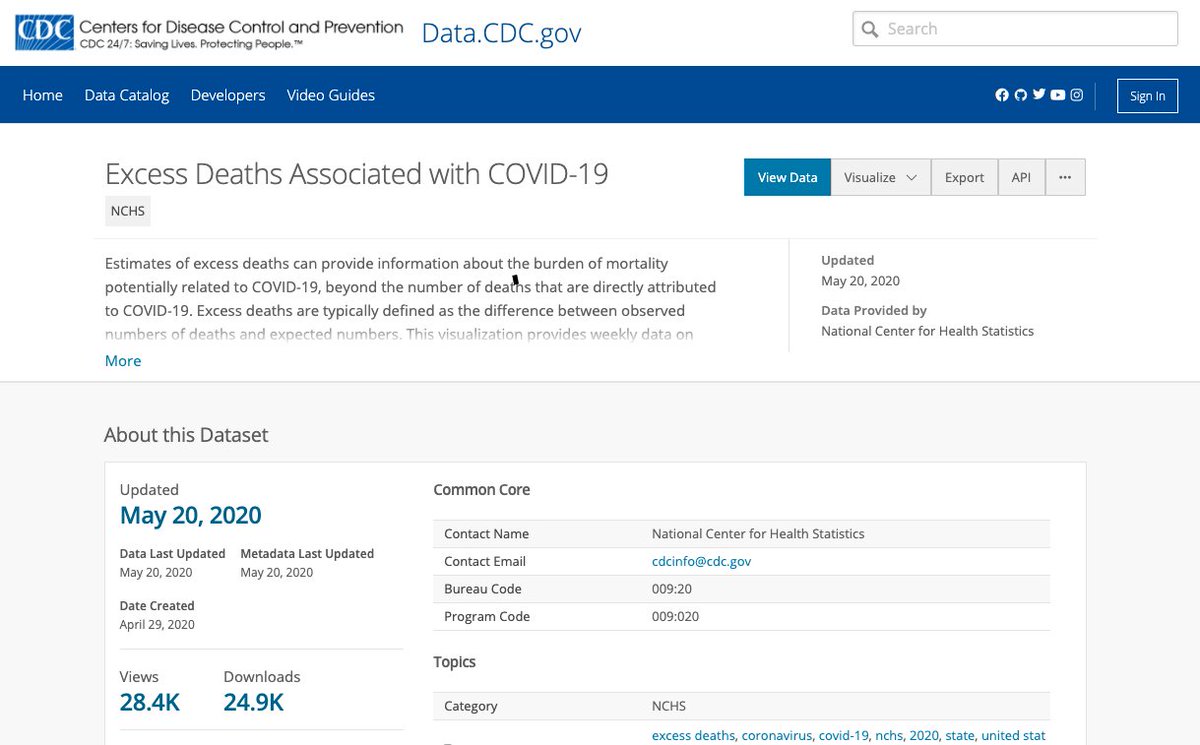
Task: Focus the Search input field
Action: click(1014, 29)
